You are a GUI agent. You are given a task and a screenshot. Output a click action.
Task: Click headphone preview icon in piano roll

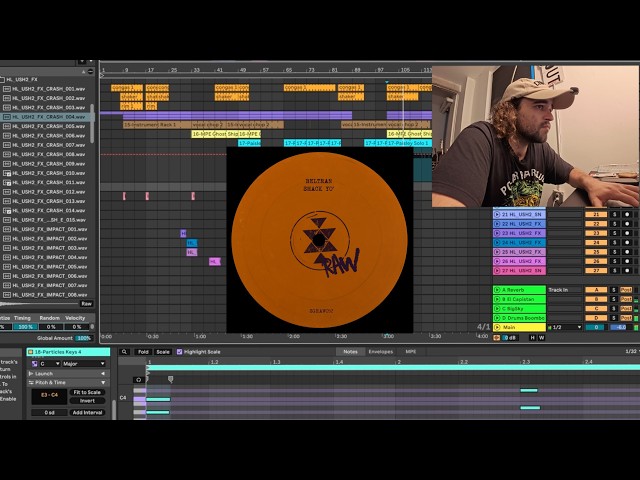click(139, 380)
